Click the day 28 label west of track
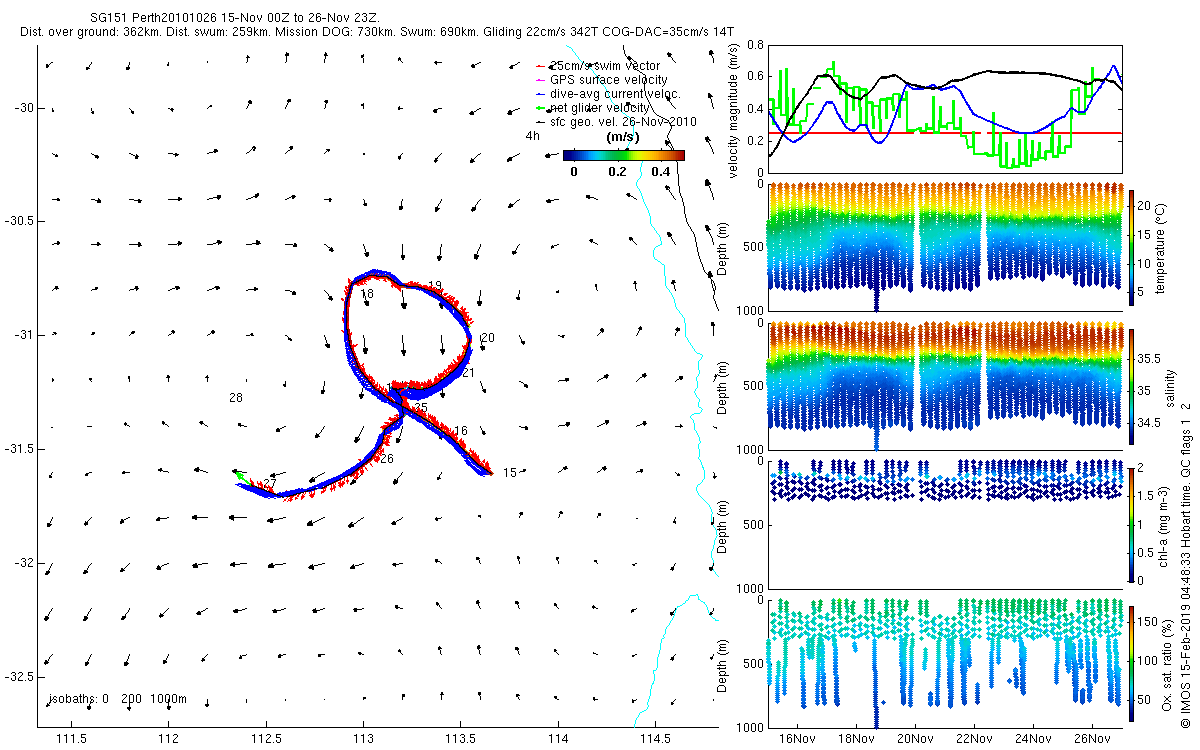This screenshot has width=1200, height=750. click(236, 397)
